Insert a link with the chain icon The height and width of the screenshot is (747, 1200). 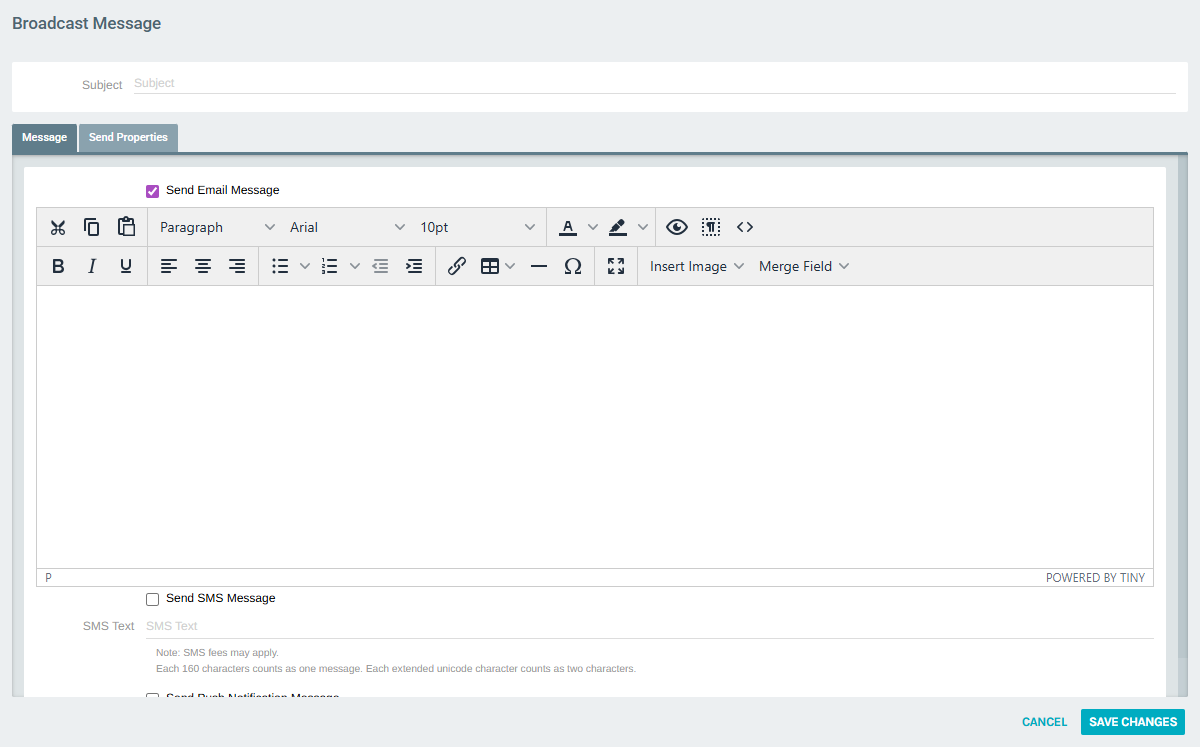457,266
